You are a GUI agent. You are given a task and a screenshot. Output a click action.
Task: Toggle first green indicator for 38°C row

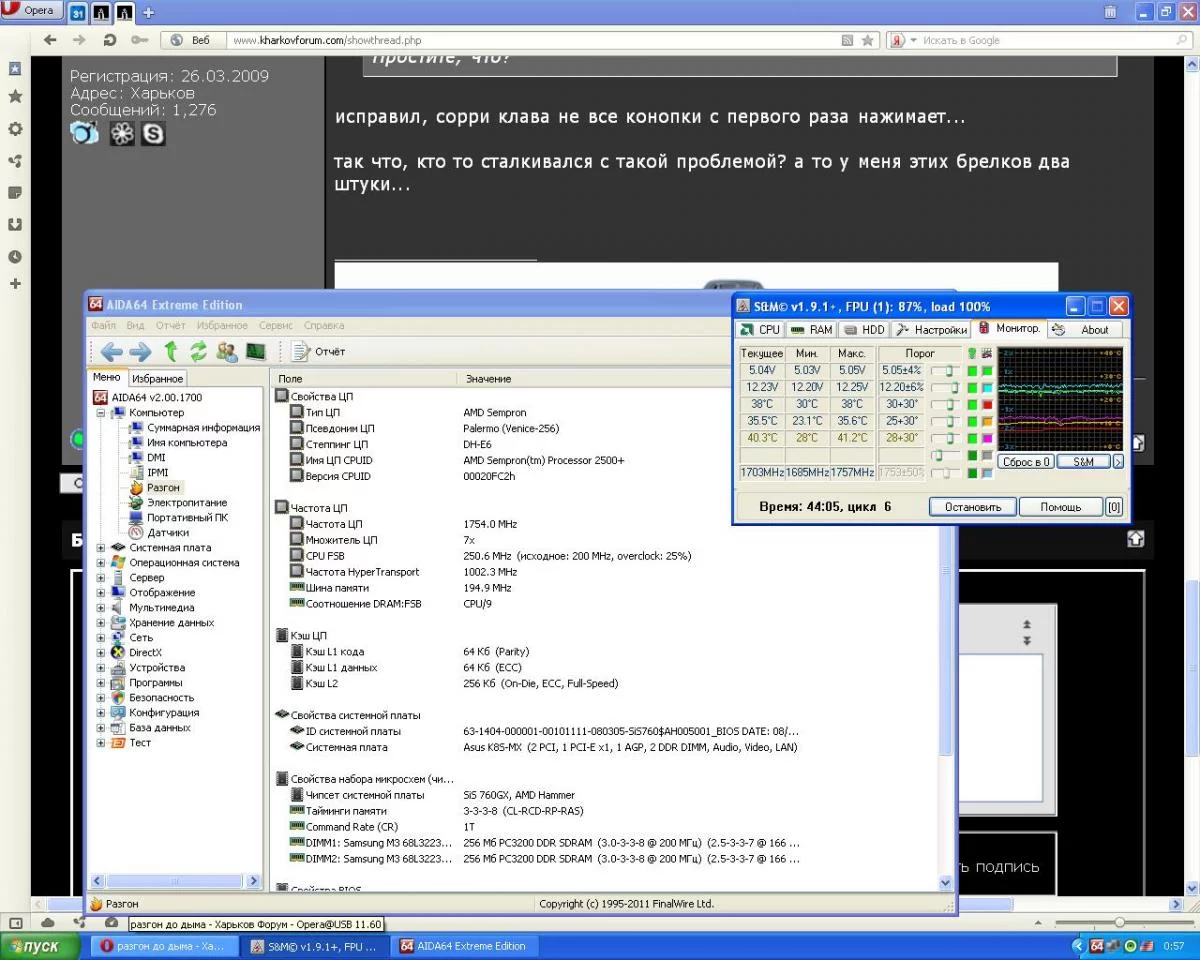coord(972,404)
